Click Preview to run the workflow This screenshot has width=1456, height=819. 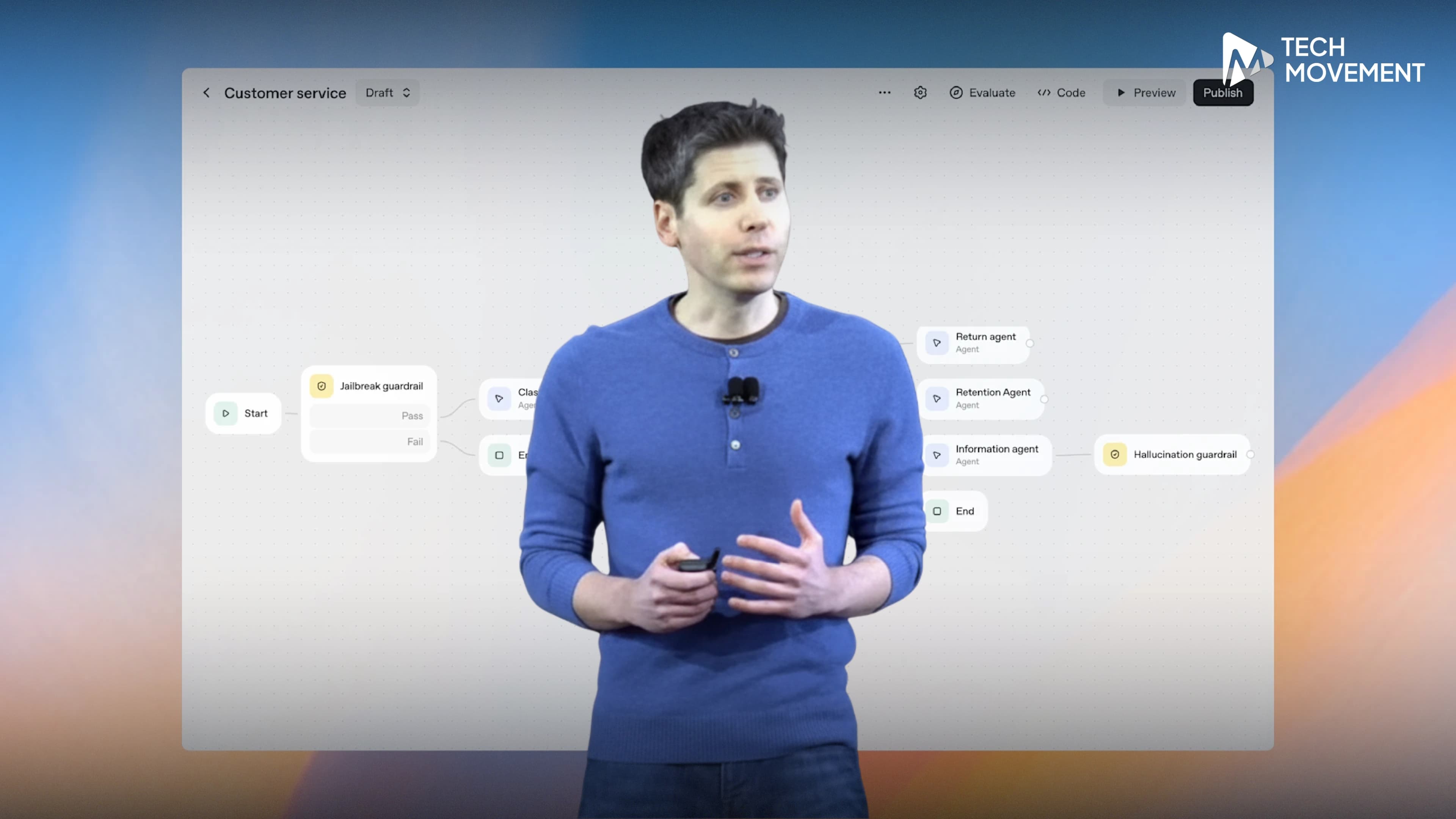pos(1146,93)
